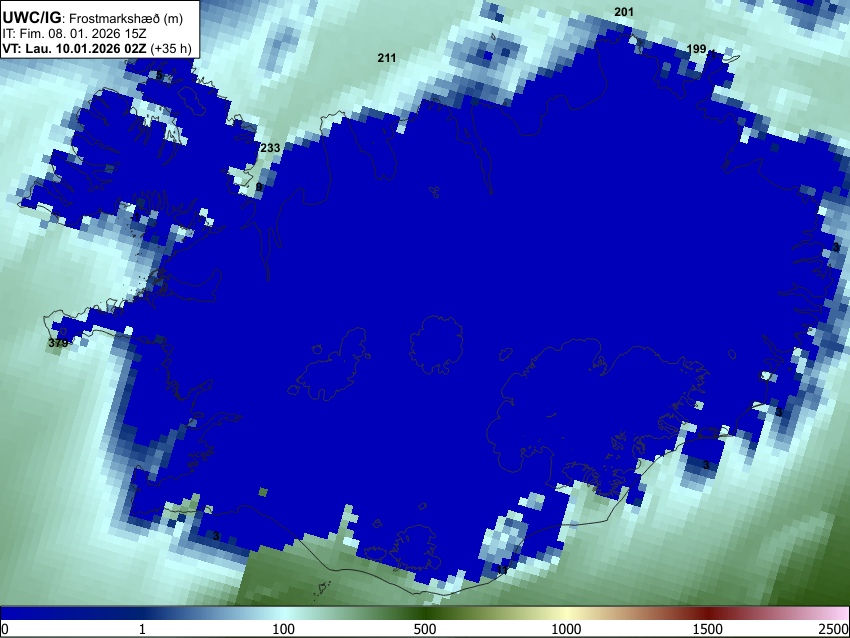Click the "1500" label on the color scale
850x638 pixels.
click(708, 629)
